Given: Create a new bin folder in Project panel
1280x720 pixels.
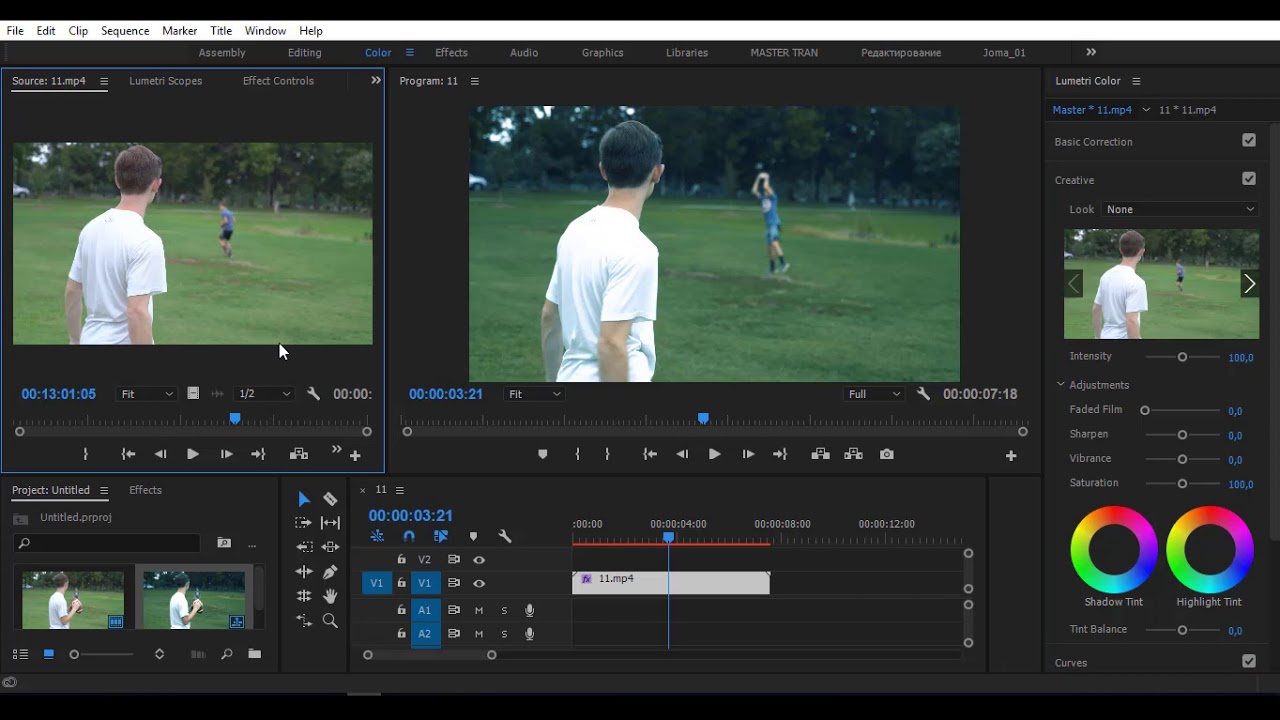Looking at the screenshot, I should click(254, 654).
